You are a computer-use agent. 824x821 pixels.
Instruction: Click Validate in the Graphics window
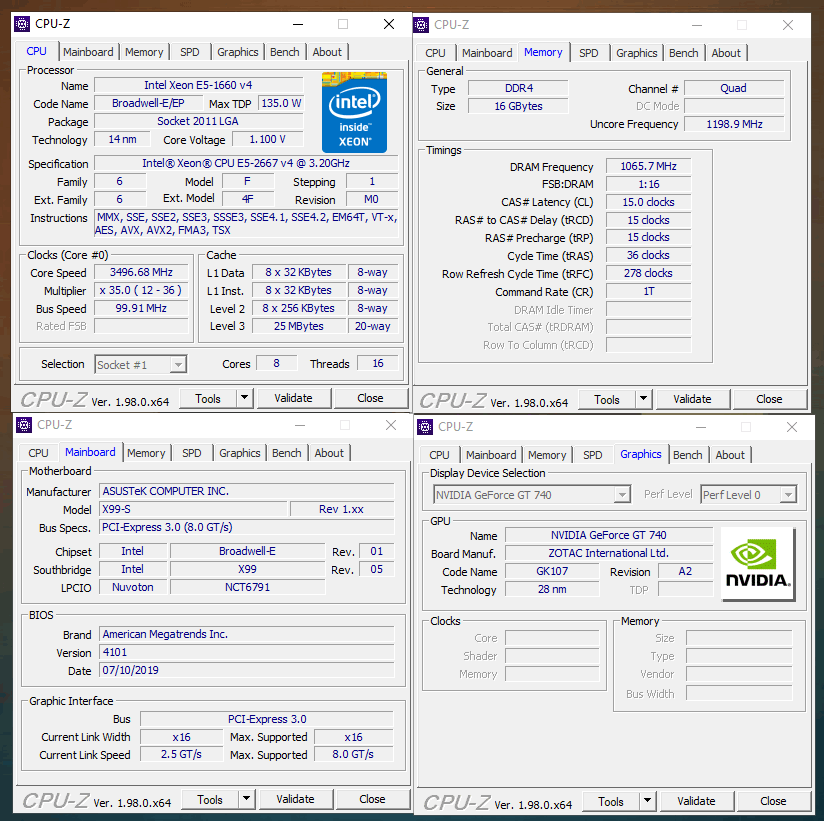coord(696,801)
